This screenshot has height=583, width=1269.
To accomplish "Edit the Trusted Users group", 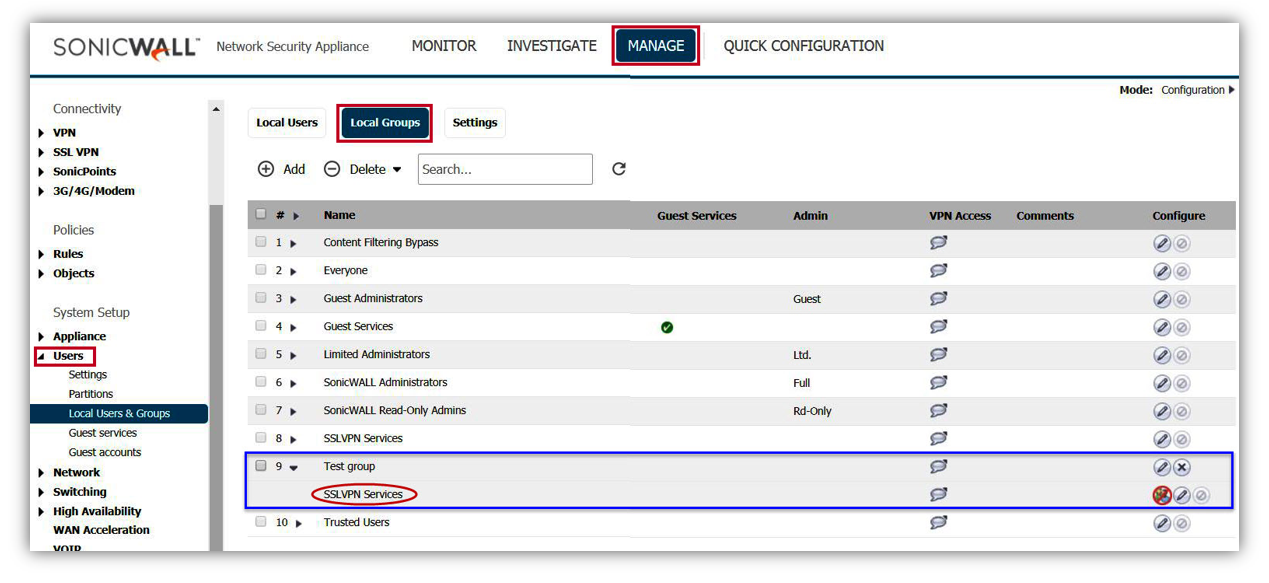I will coord(1162,523).
